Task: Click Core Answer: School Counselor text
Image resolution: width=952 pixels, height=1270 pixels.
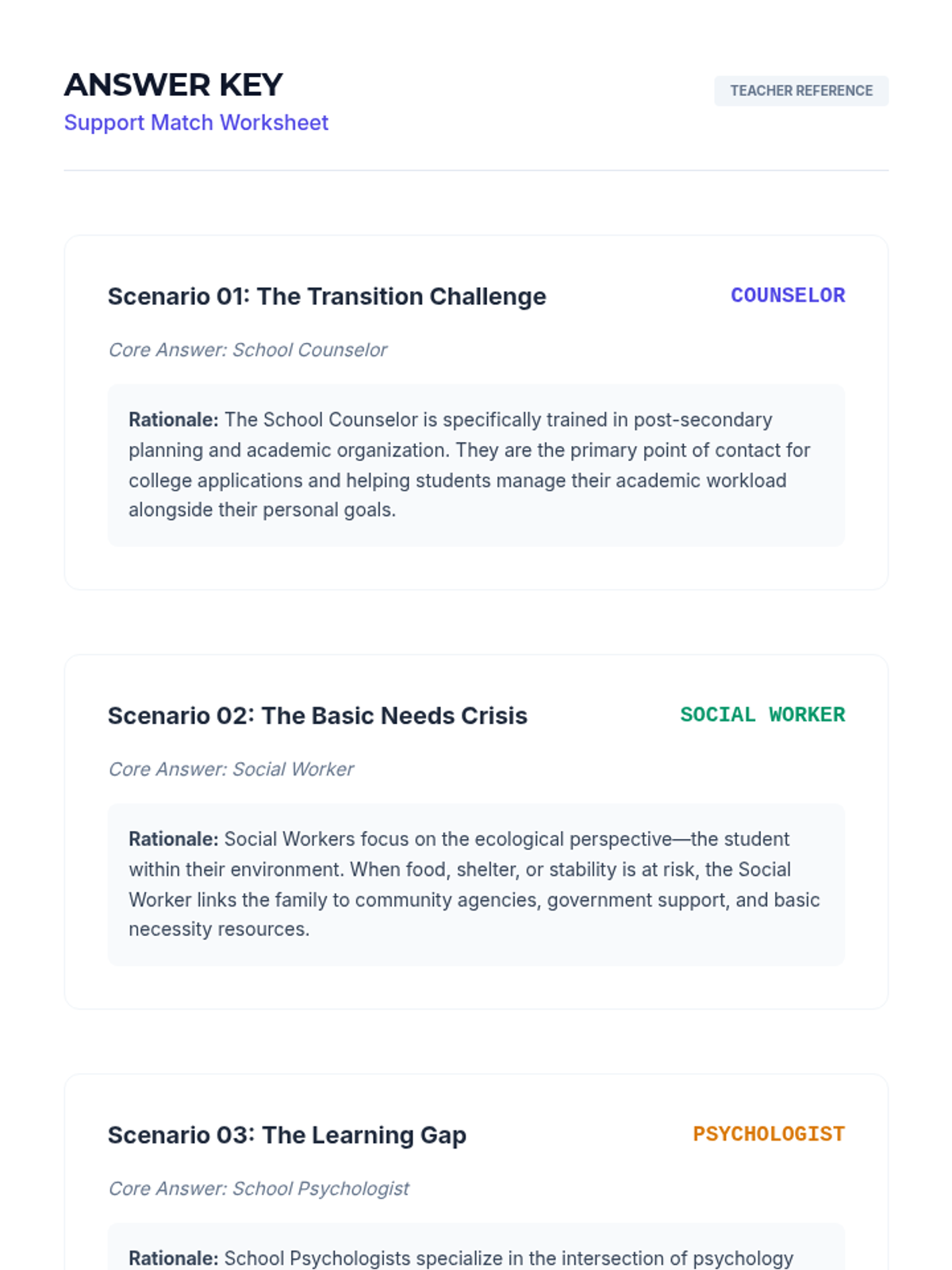Action: pyautogui.click(x=248, y=350)
